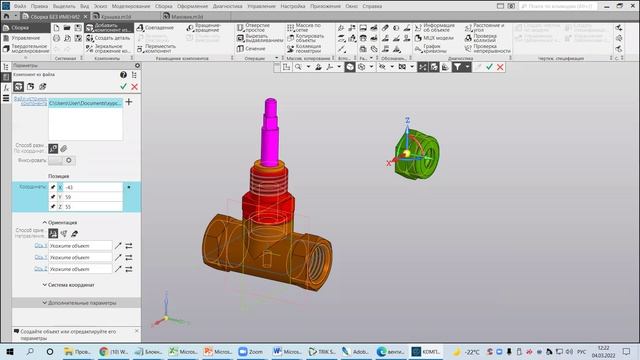Open Информация об объекте
Viewport: 640px width, 360px height.
435,28
